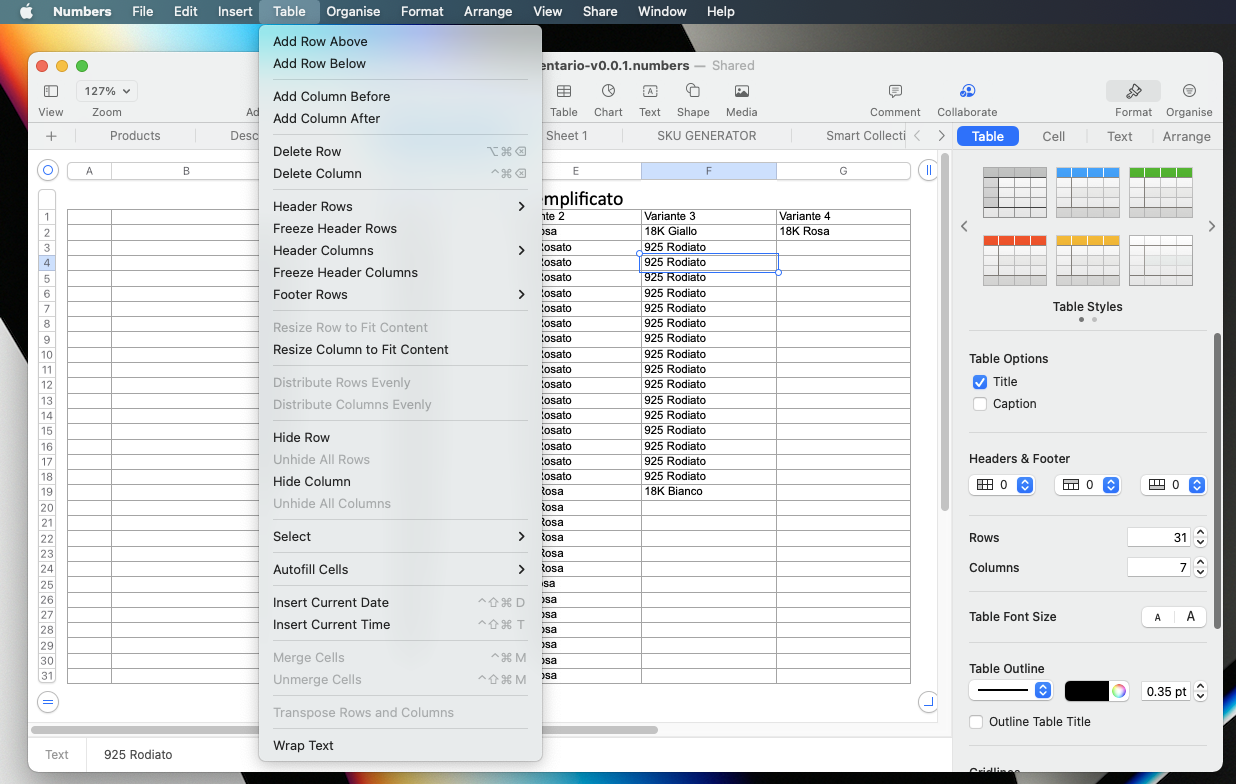Open table outline line style dropdown
Image resolution: width=1236 pixels, height=784 pixels.
[1011, 691]
